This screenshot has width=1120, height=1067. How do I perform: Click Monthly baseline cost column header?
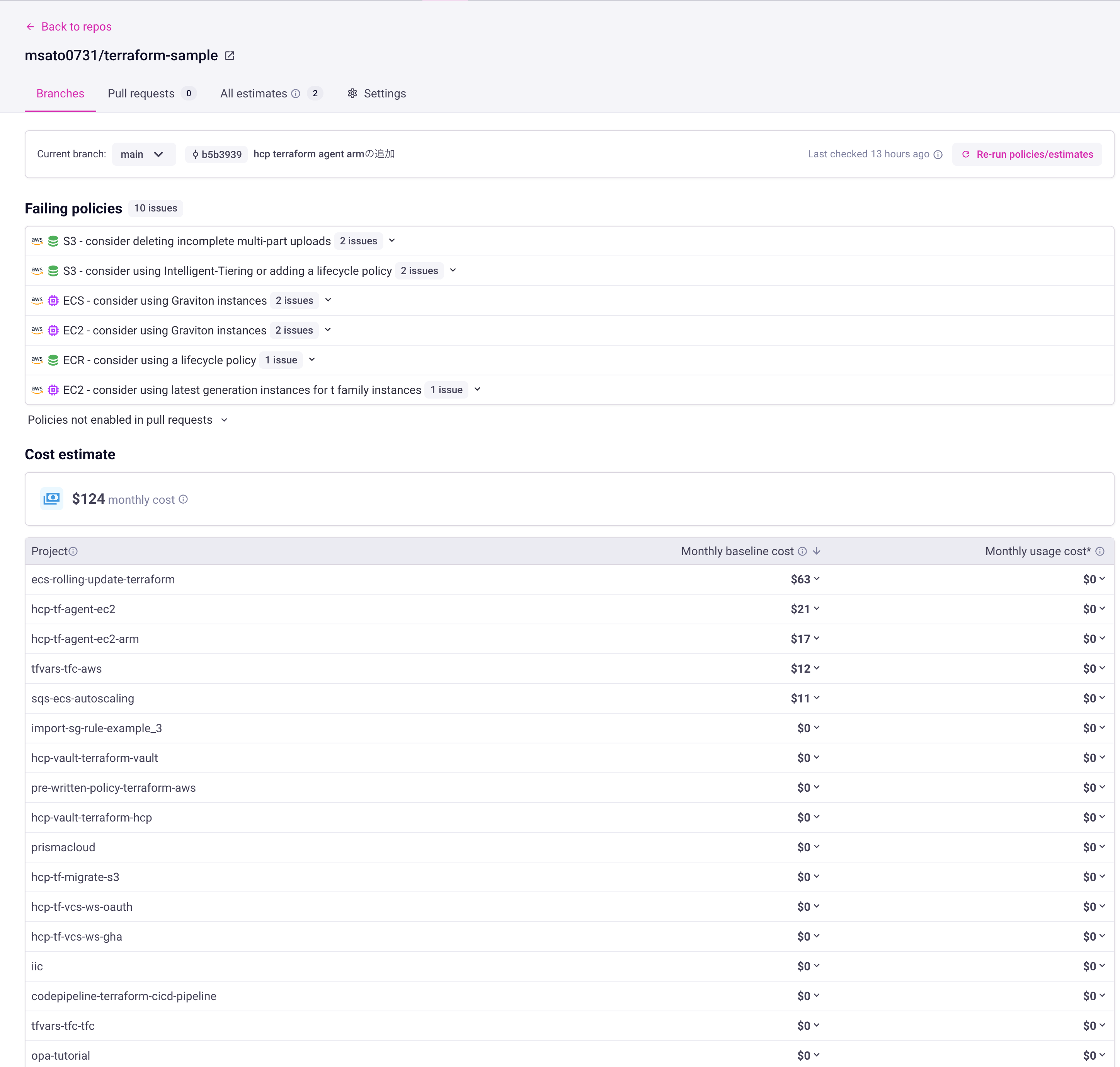coord(737,551)
